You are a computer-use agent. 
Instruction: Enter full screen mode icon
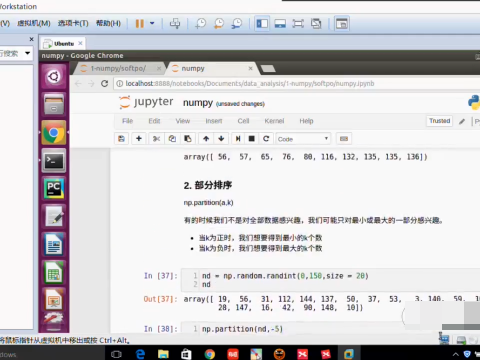tap(298, 24)
